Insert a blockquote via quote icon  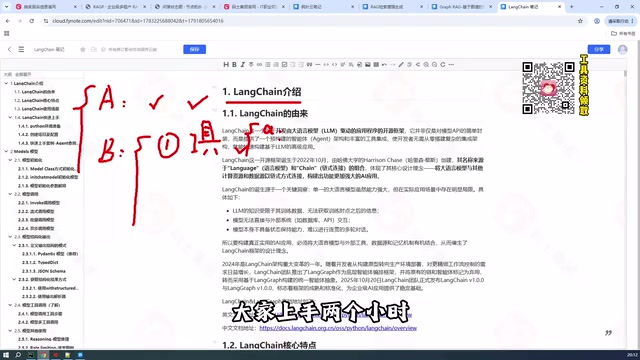click(x=309, y=64)
